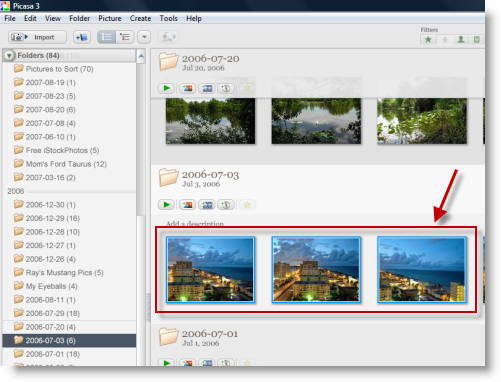Select the 2006-12-27 (1) folder
The width and height of the screenshot is (501, 382).
pos(69,245)
